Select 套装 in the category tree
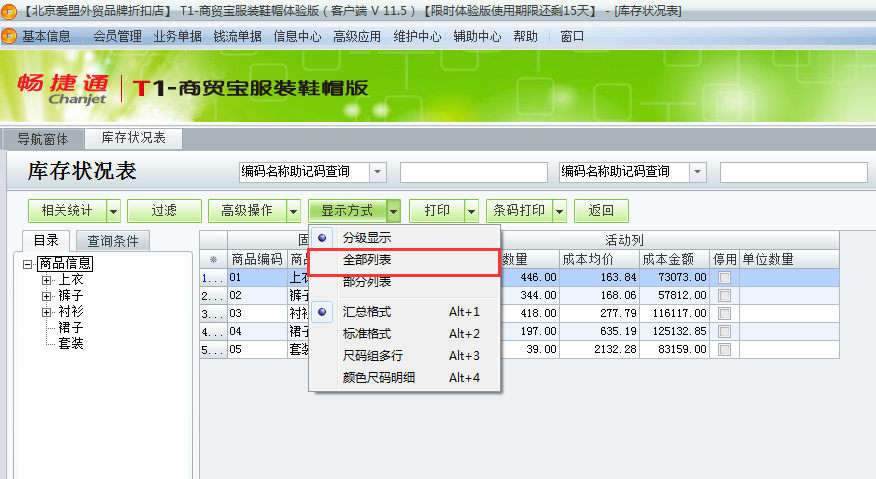This screenshot has height=479, width=876. tap(71, 343)
